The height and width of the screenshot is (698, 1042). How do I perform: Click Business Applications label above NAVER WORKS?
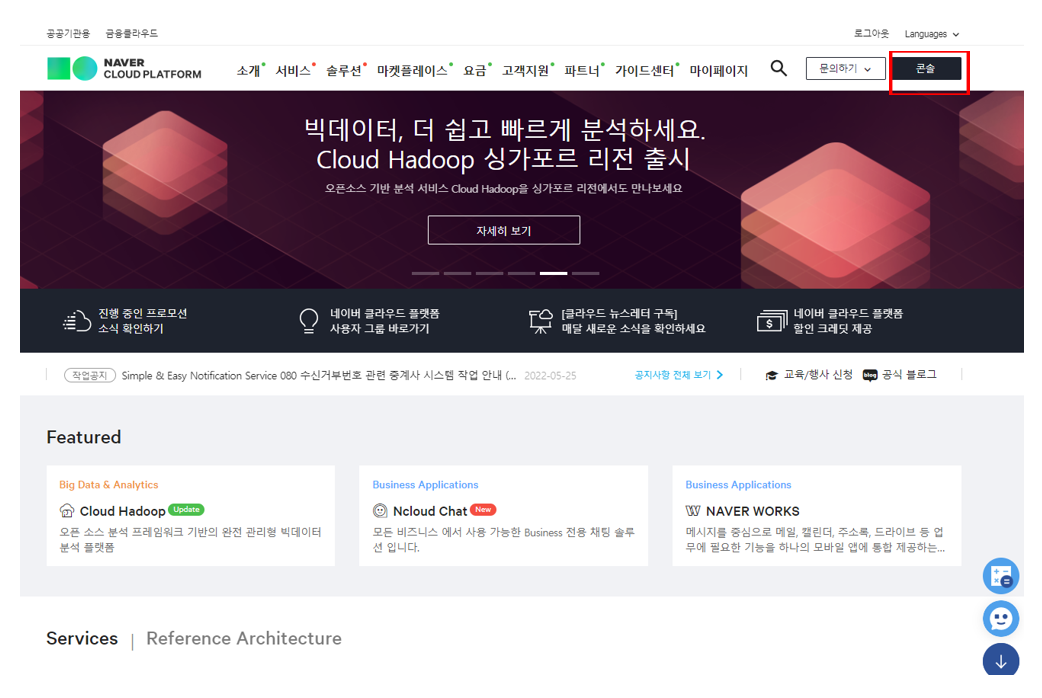[x=738, y=485]
